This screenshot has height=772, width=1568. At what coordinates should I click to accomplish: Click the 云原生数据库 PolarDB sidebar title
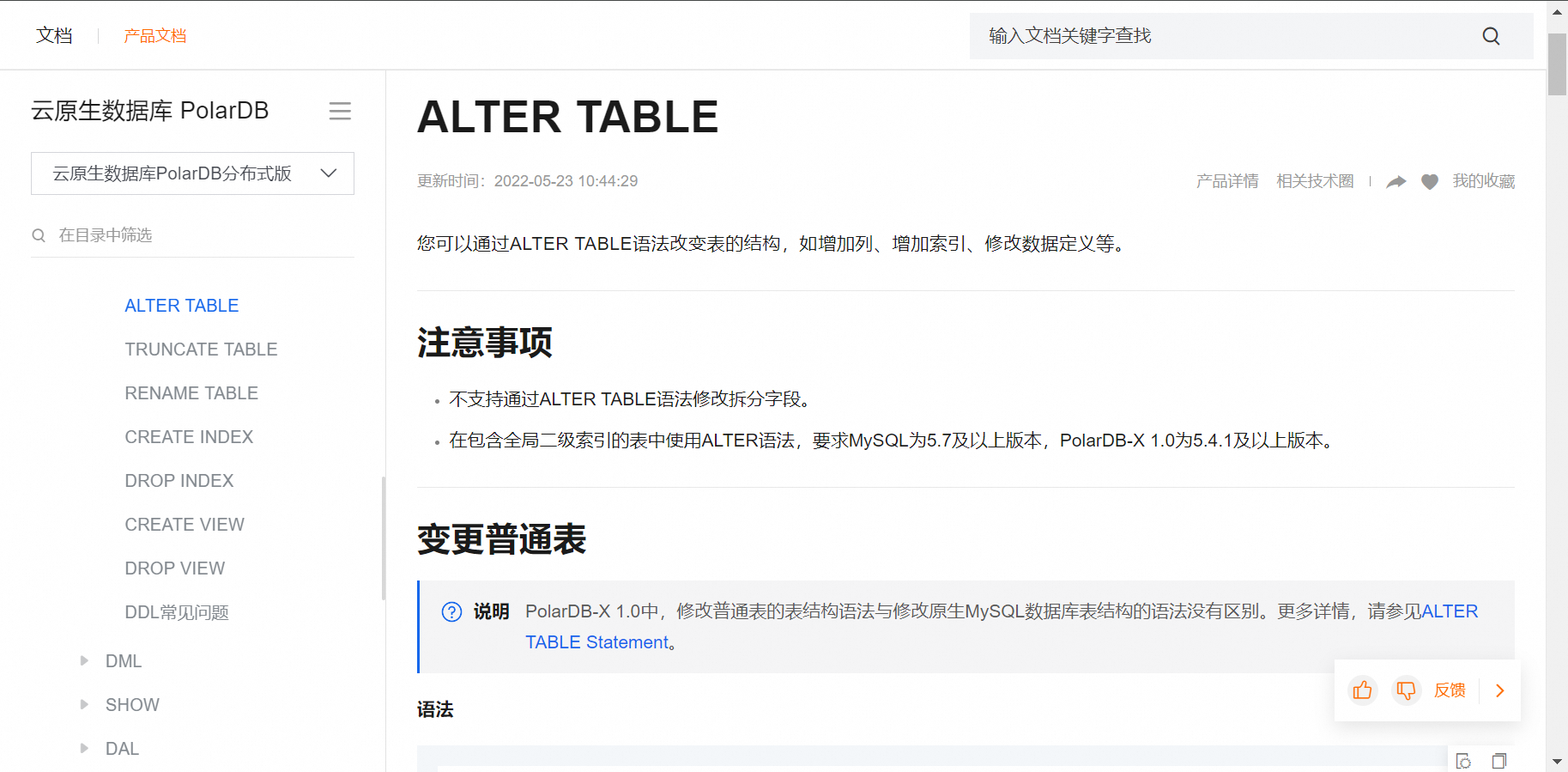click(150, 111)
